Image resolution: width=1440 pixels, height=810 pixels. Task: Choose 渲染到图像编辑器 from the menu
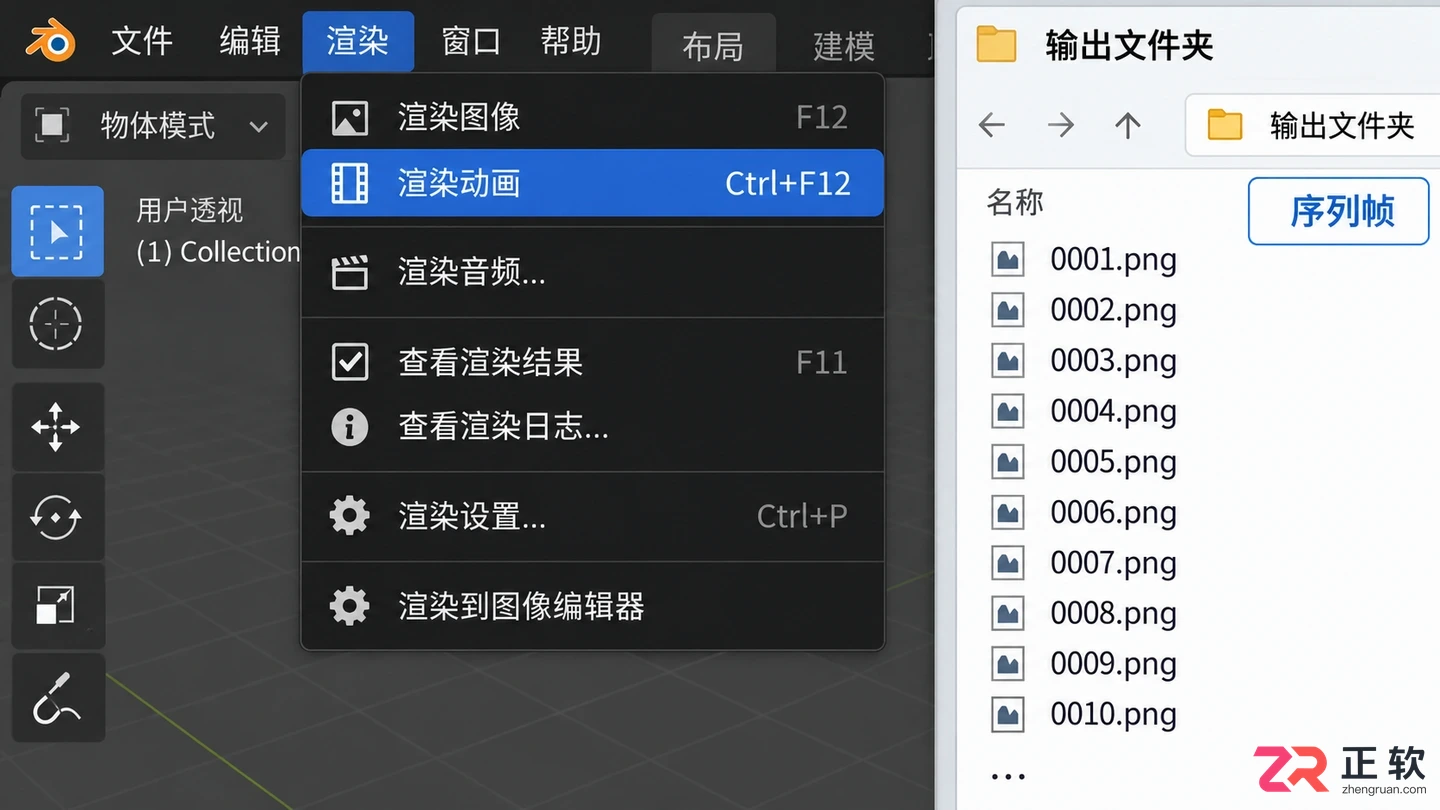tap(592, 606)
